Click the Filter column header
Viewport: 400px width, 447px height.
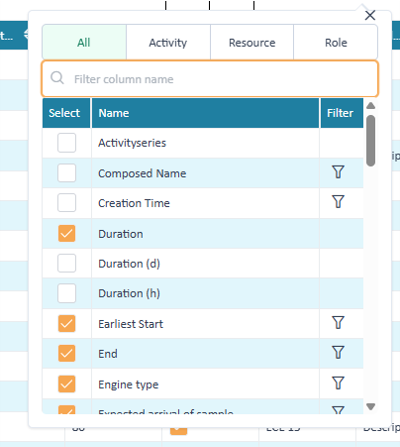[x=342, y=113]
